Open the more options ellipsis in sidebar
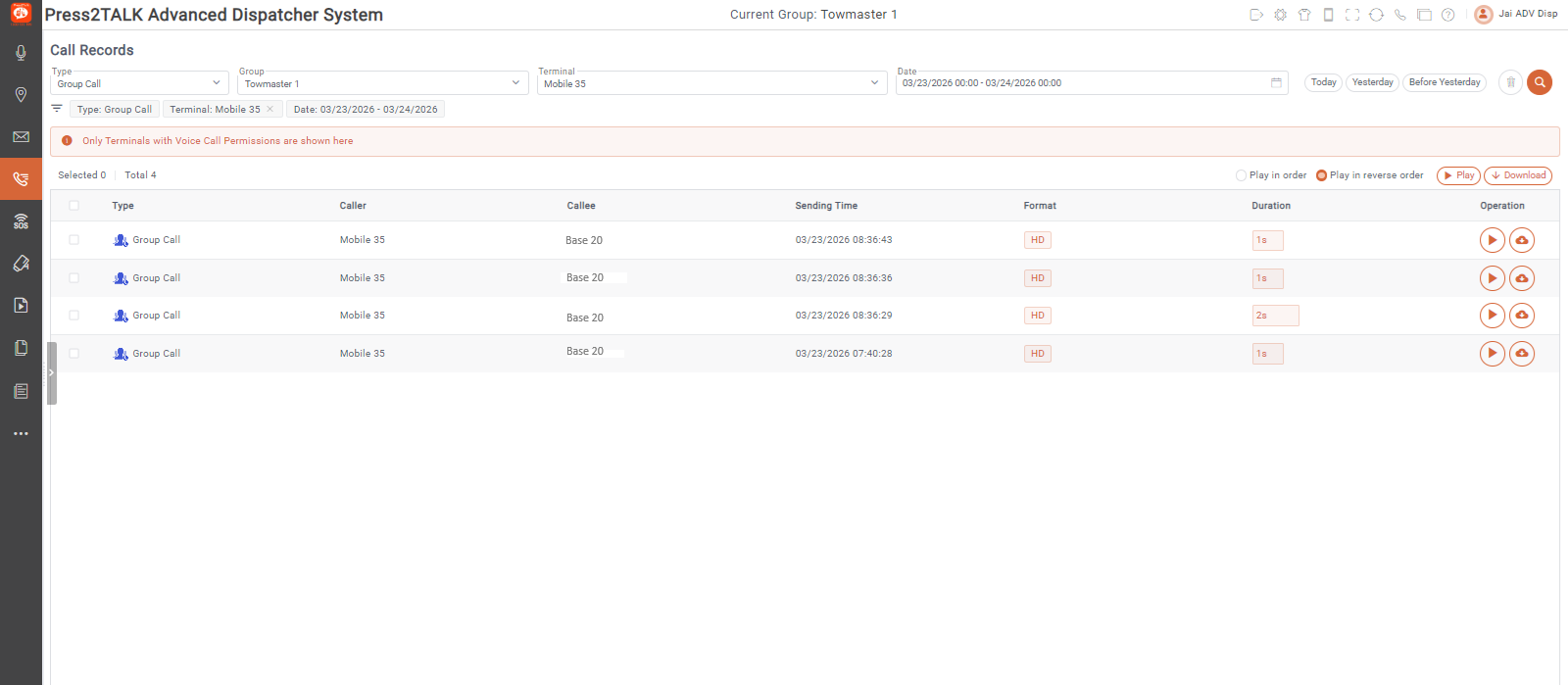Screen dimensions: 1568x685 coord(21,433)
